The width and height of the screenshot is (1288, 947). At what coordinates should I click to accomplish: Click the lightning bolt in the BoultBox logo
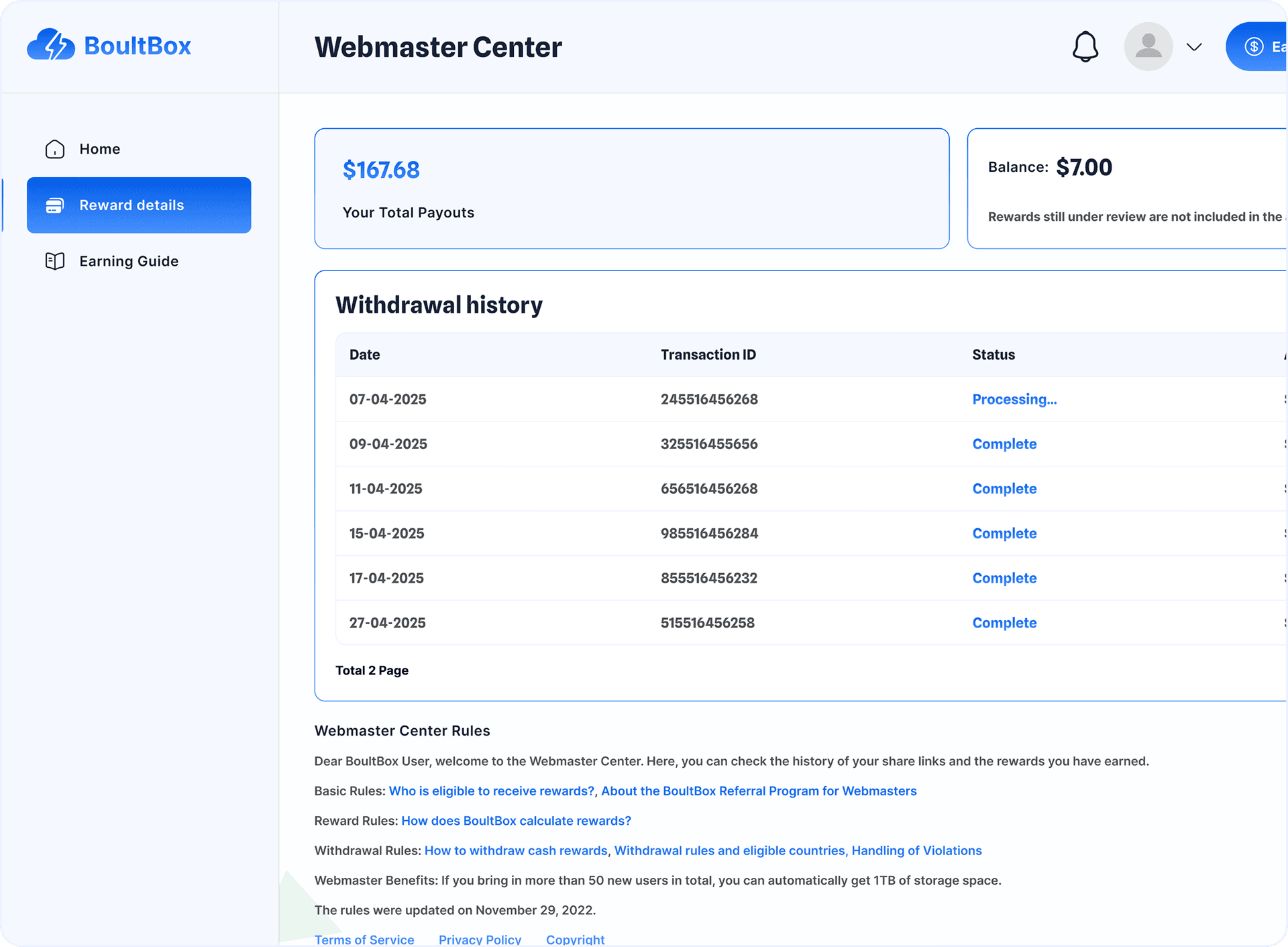[55, 46]
